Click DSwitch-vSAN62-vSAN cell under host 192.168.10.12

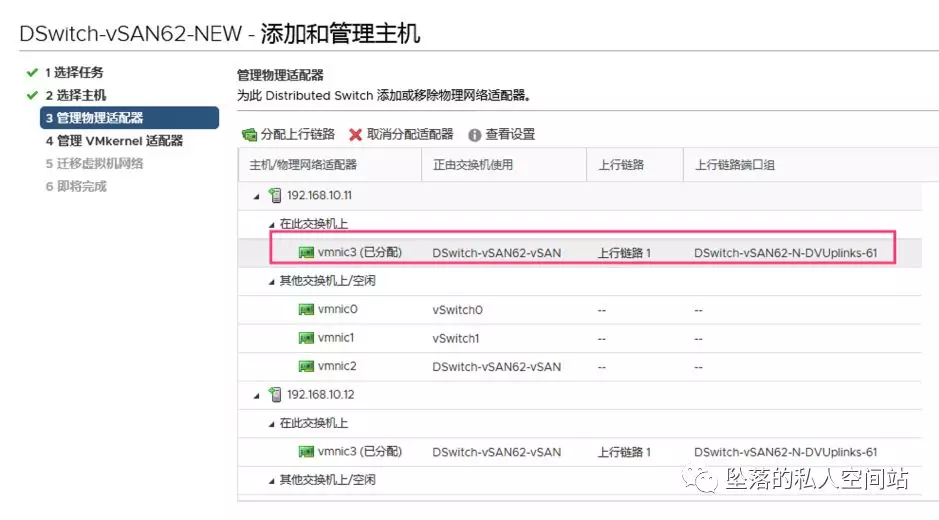tap(496, 452)
